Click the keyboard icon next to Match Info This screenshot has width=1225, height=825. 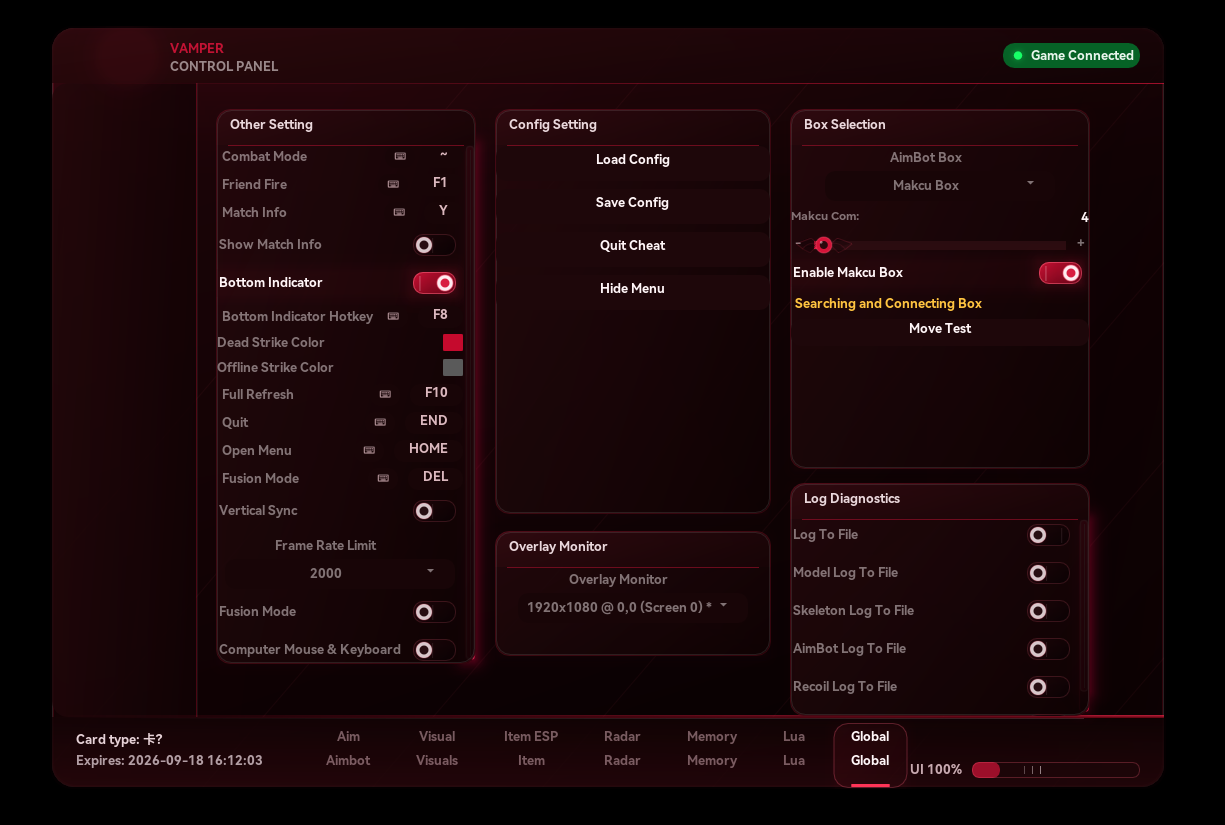[399, 212]
